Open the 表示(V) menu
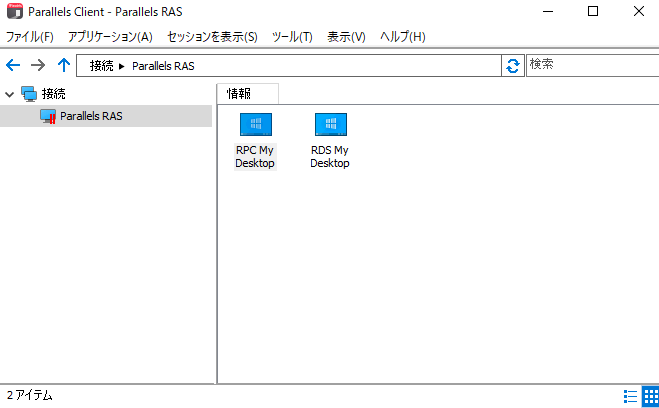The height and width of the screenshot is (408, 659). tap(346, 37)
